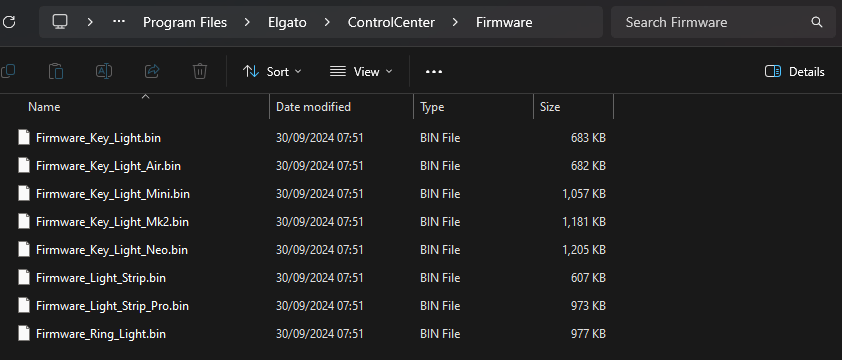
Task: Select Firmware_Key_Light_Mk2.bin file
Action: [112, 222]
